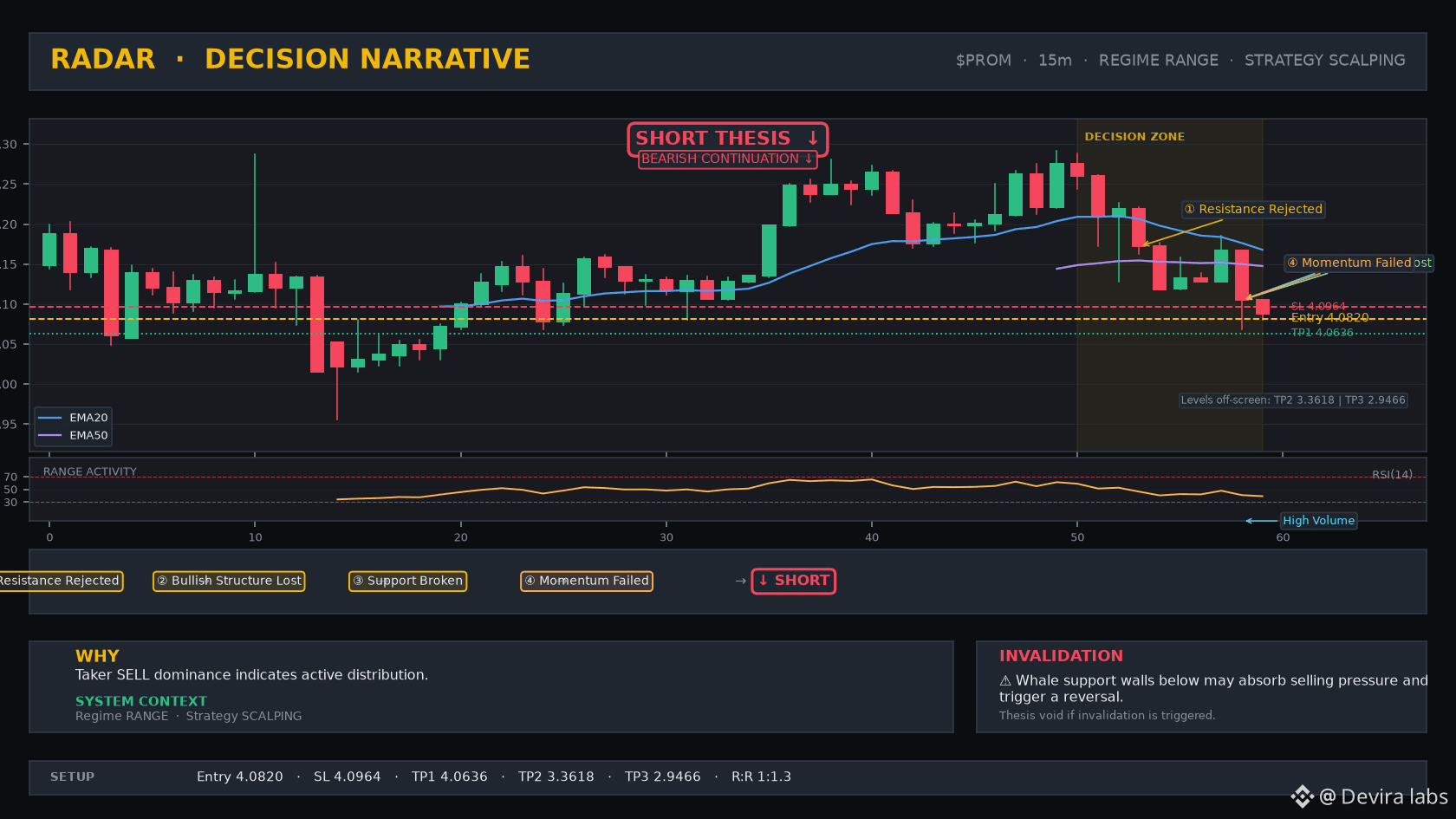Click Entry 4.0820 in the setup bar
1456x819 pixels.
coord(240,777)
